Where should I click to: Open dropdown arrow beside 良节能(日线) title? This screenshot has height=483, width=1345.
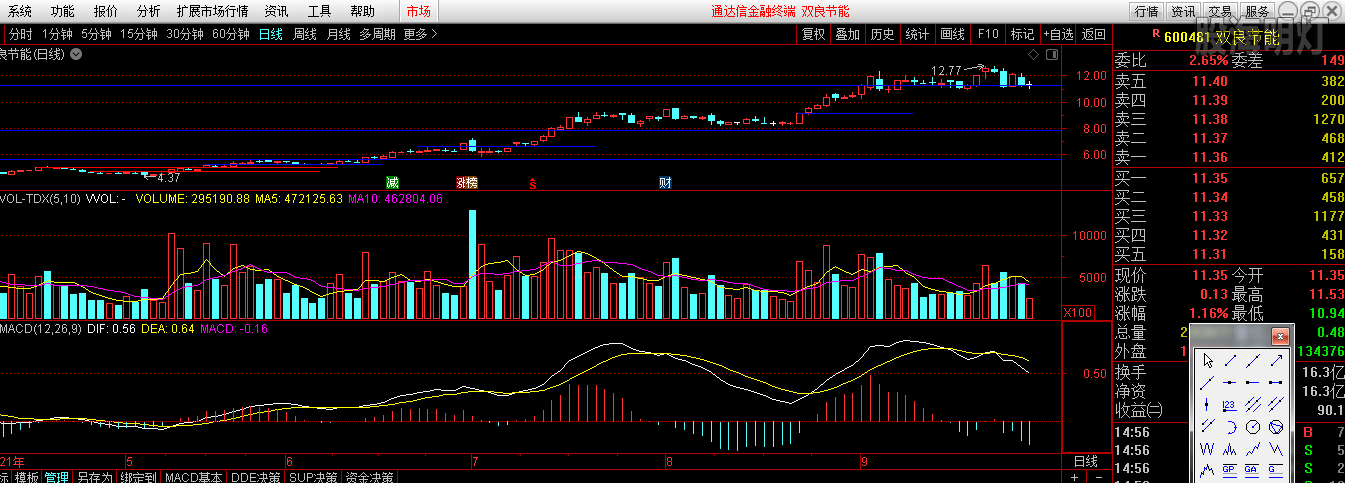76,54
